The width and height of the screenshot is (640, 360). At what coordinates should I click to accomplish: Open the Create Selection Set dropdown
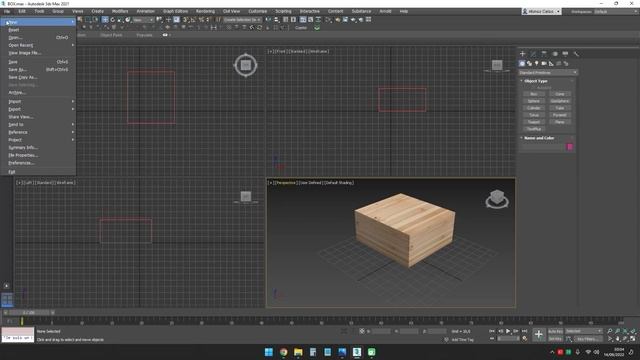(x=242, y=20)
